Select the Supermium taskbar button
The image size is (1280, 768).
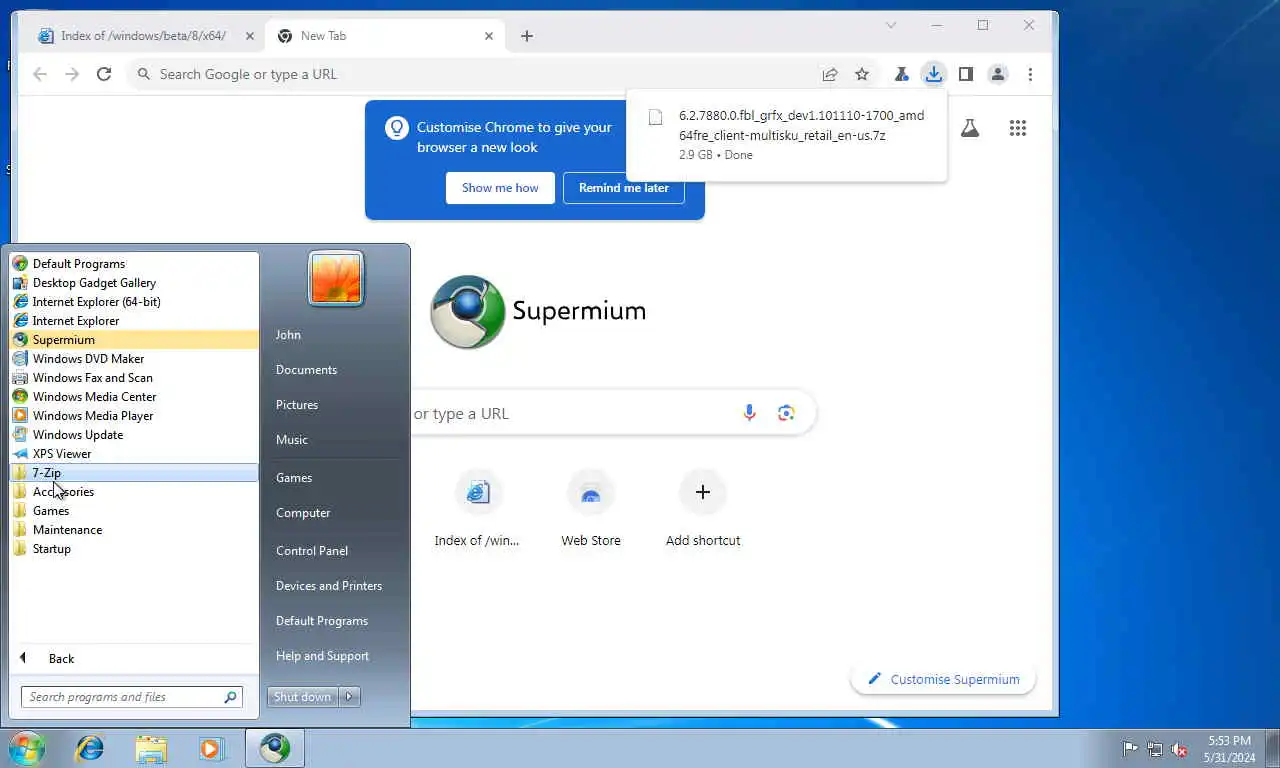click(275, 747)
